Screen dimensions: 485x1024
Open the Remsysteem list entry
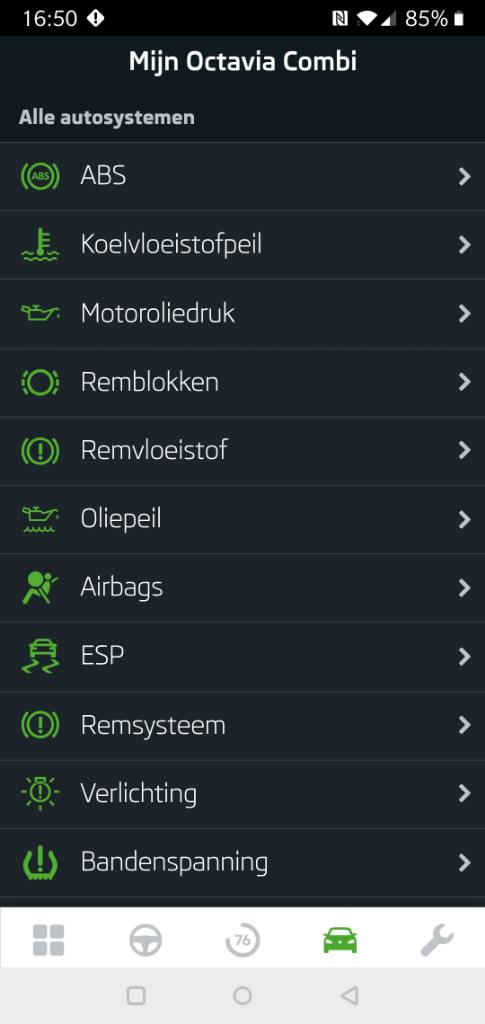point(242,726)
